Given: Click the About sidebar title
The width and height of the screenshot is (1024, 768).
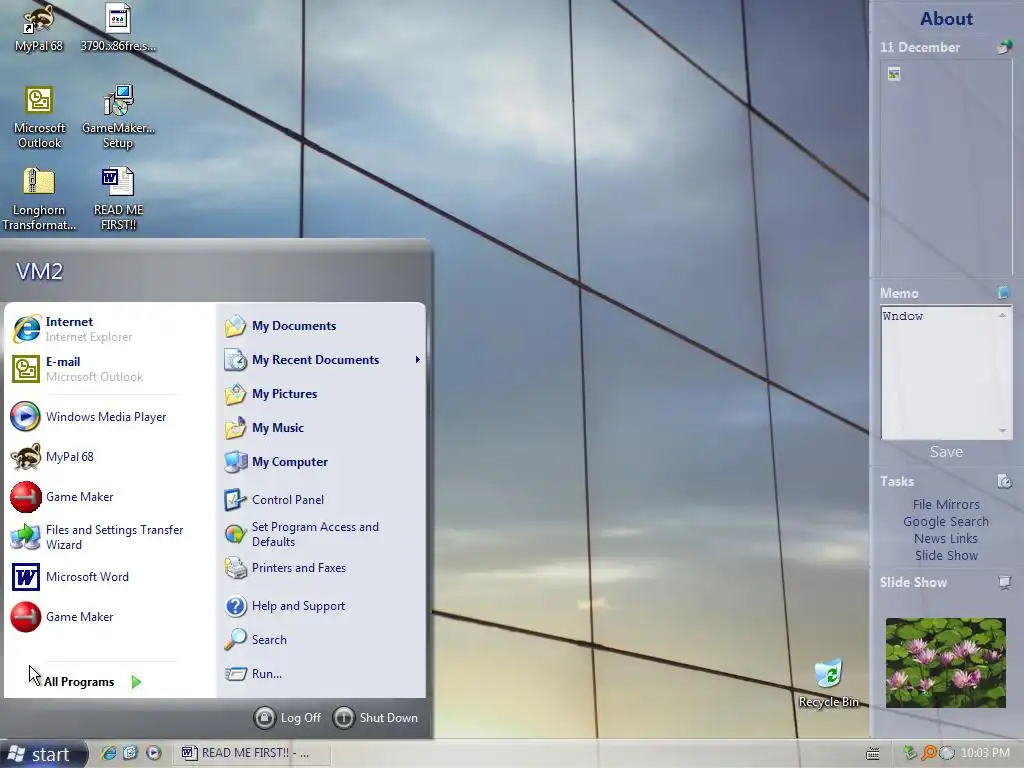Looking at the screenshot, I should [x=946, y=19].
